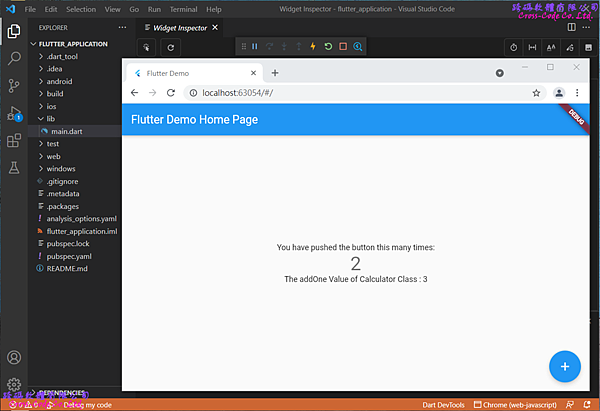Click the Chrome localhost address bar
Image resolution: width=600 pixels, height=411 pixels.
350,92
